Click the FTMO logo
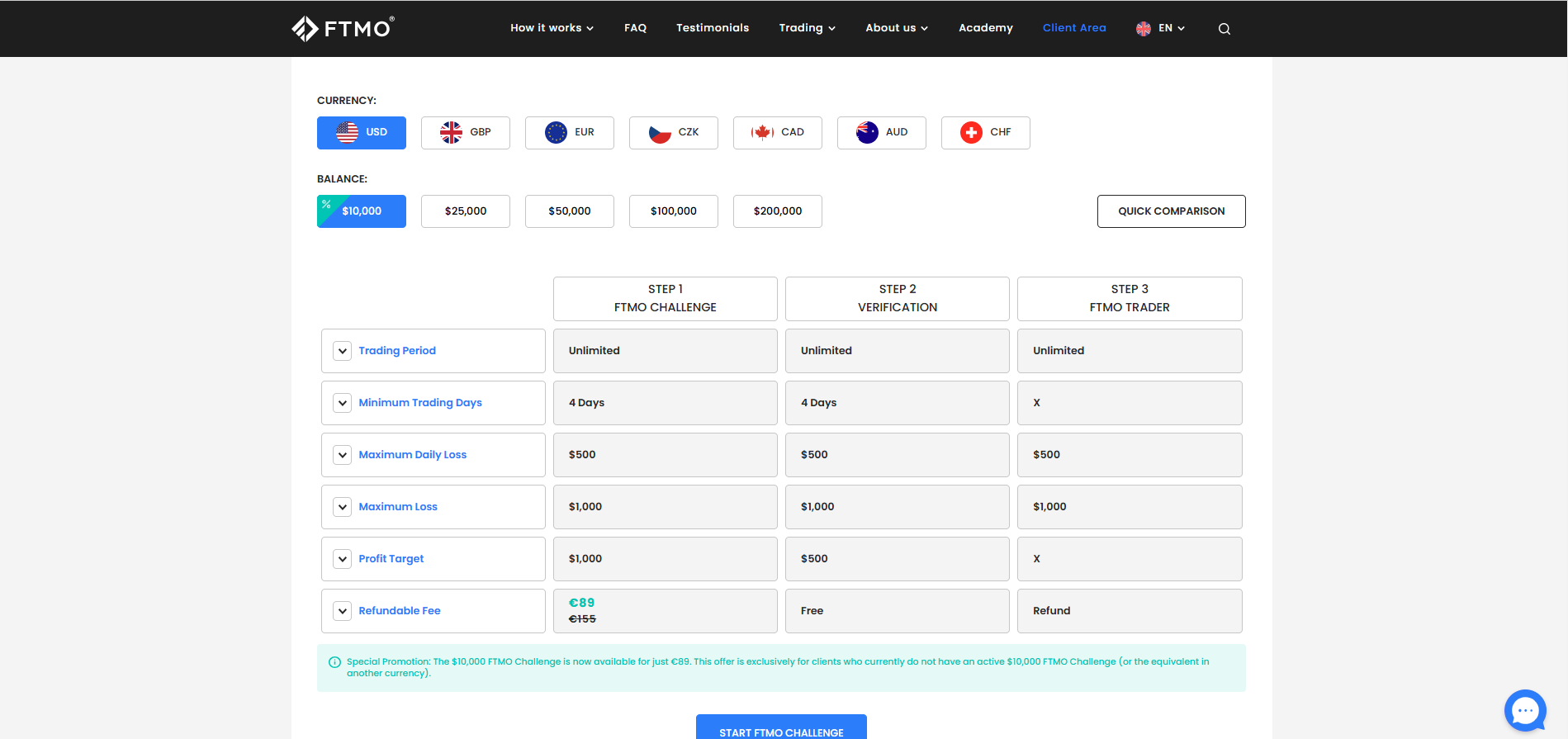 [343, 28]
